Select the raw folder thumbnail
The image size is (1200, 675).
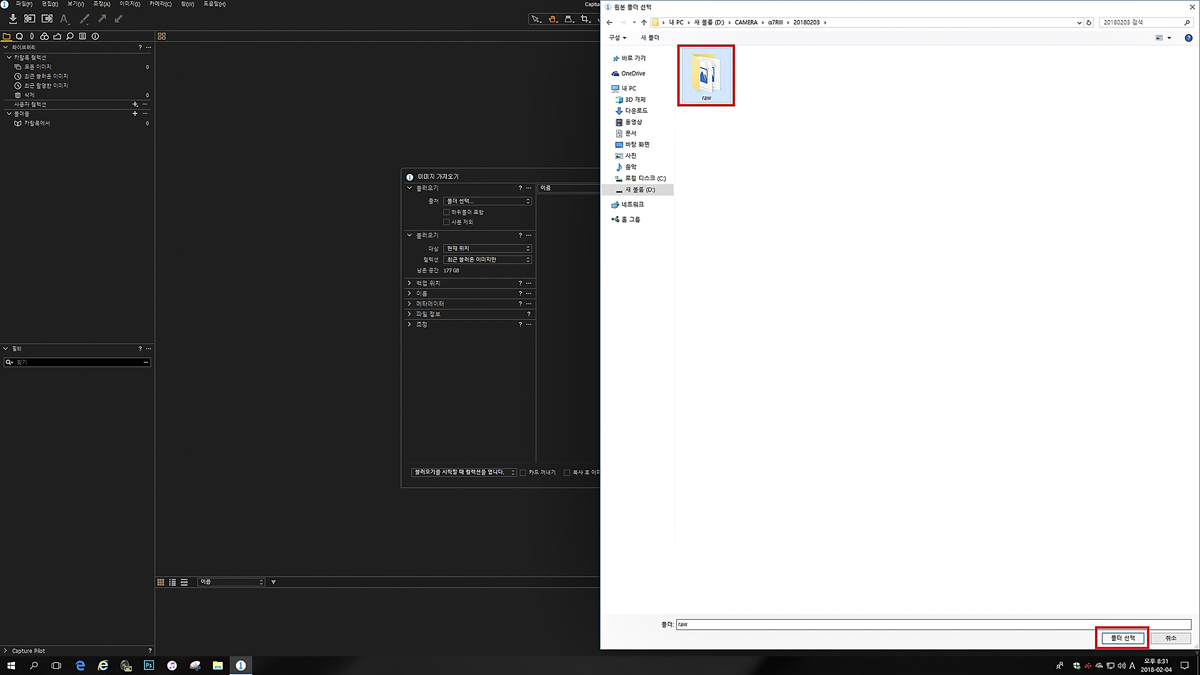pos(706,75)
